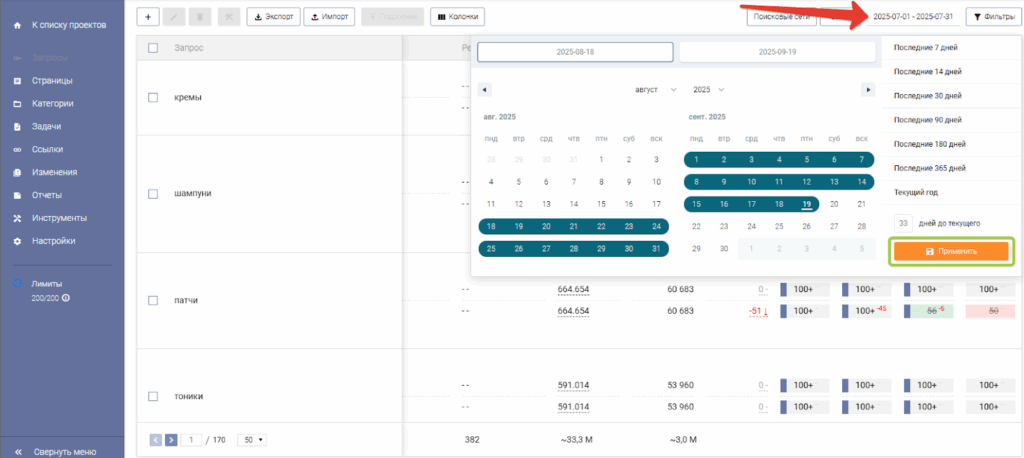Viewport: 1024px width, 458px height.
Task: Click the Инструменты tools icon in the sidebar
Action: [x=17, y=218]
